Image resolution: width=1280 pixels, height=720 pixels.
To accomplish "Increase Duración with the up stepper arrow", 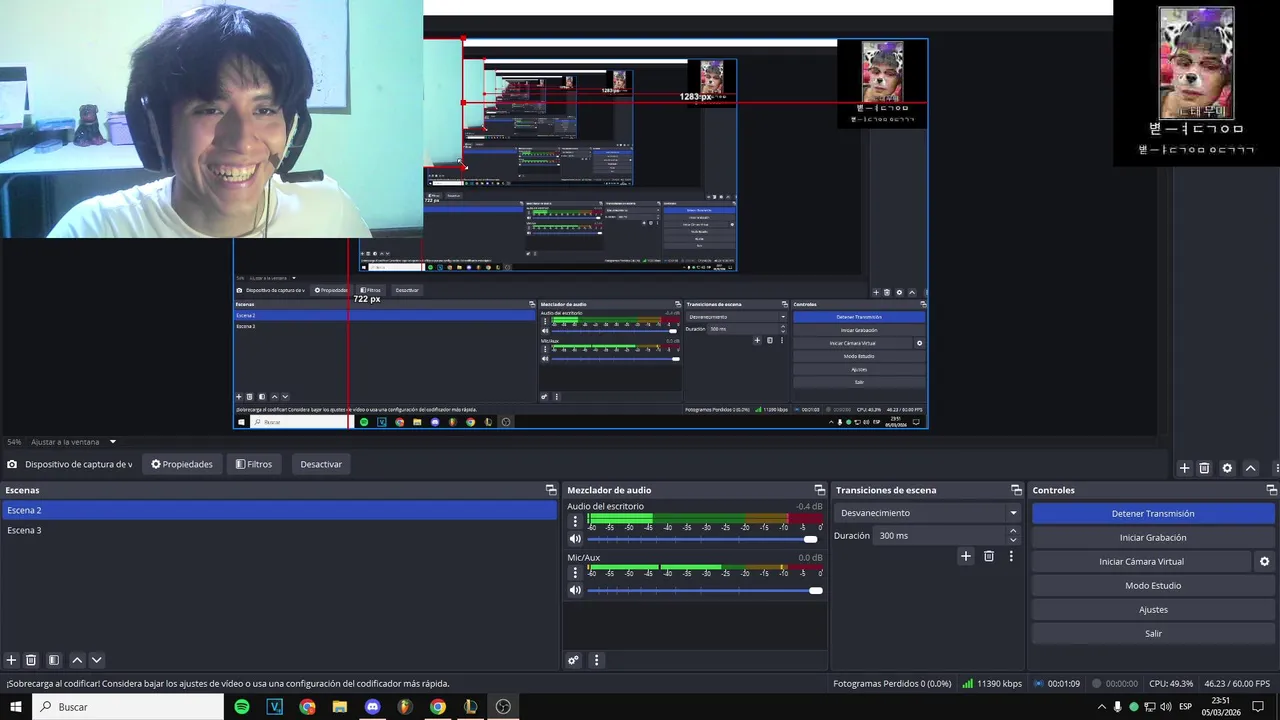I will [1013, 531].
